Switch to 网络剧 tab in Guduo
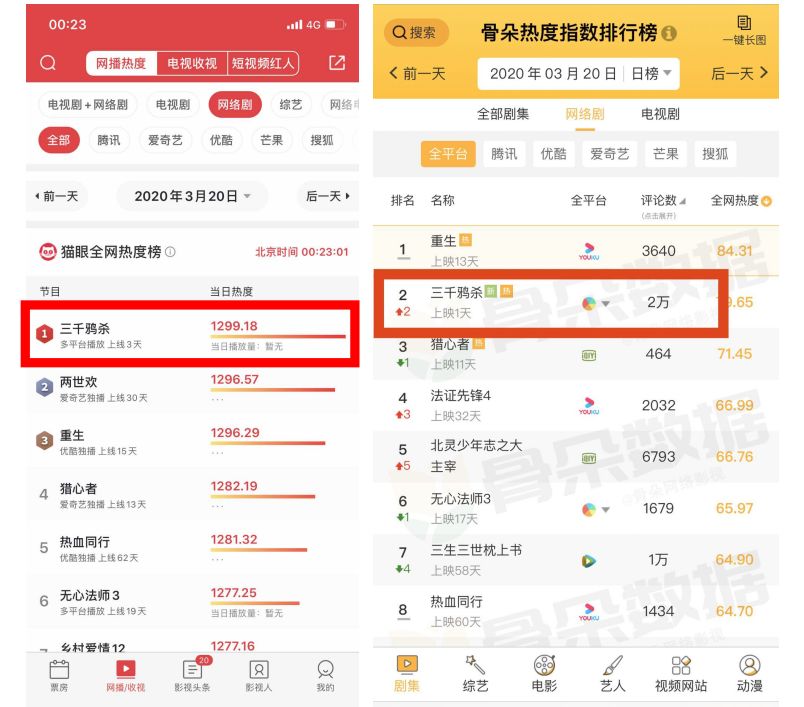This screenshot has width=804, height=707. click(585, 114)
